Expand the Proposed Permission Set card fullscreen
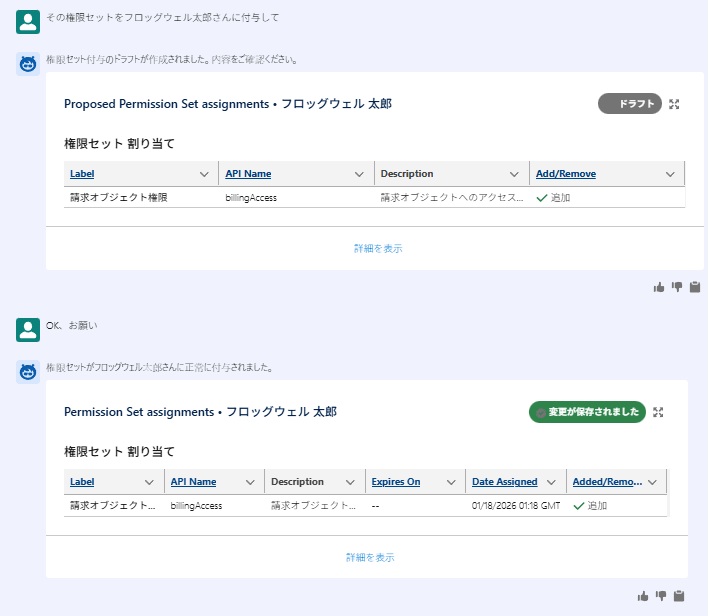708x616 pixels. 674,104
